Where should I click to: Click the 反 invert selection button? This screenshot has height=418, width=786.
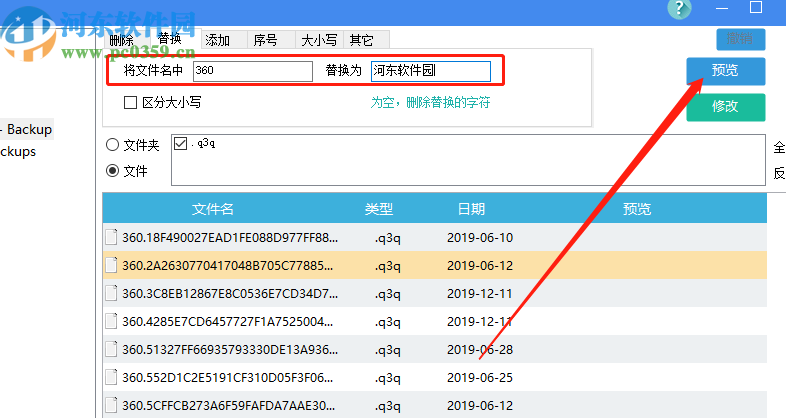(779, 173)
